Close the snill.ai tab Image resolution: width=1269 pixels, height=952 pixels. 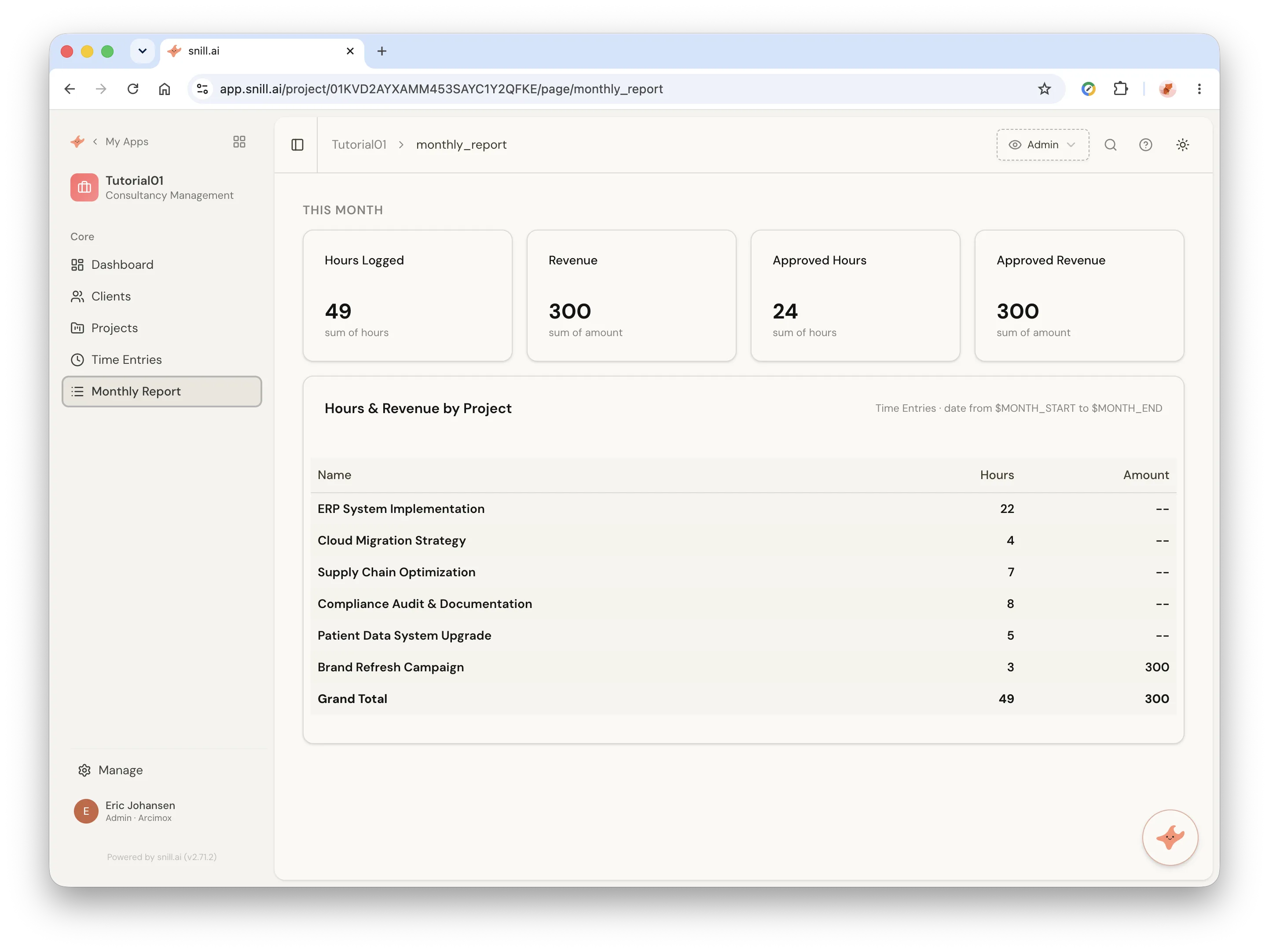(351, 51)
